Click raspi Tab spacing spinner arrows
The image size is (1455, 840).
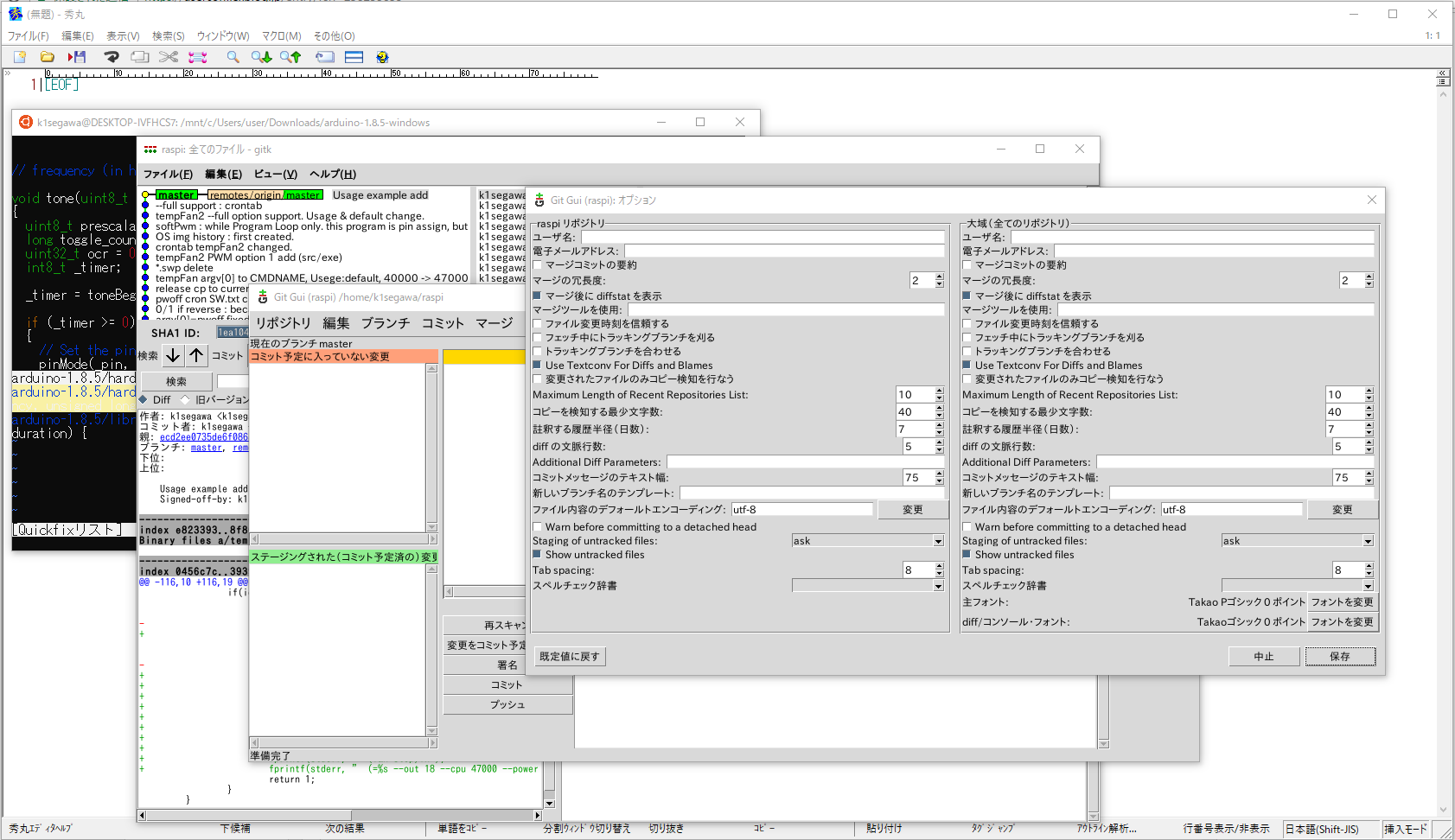point(940,570)
